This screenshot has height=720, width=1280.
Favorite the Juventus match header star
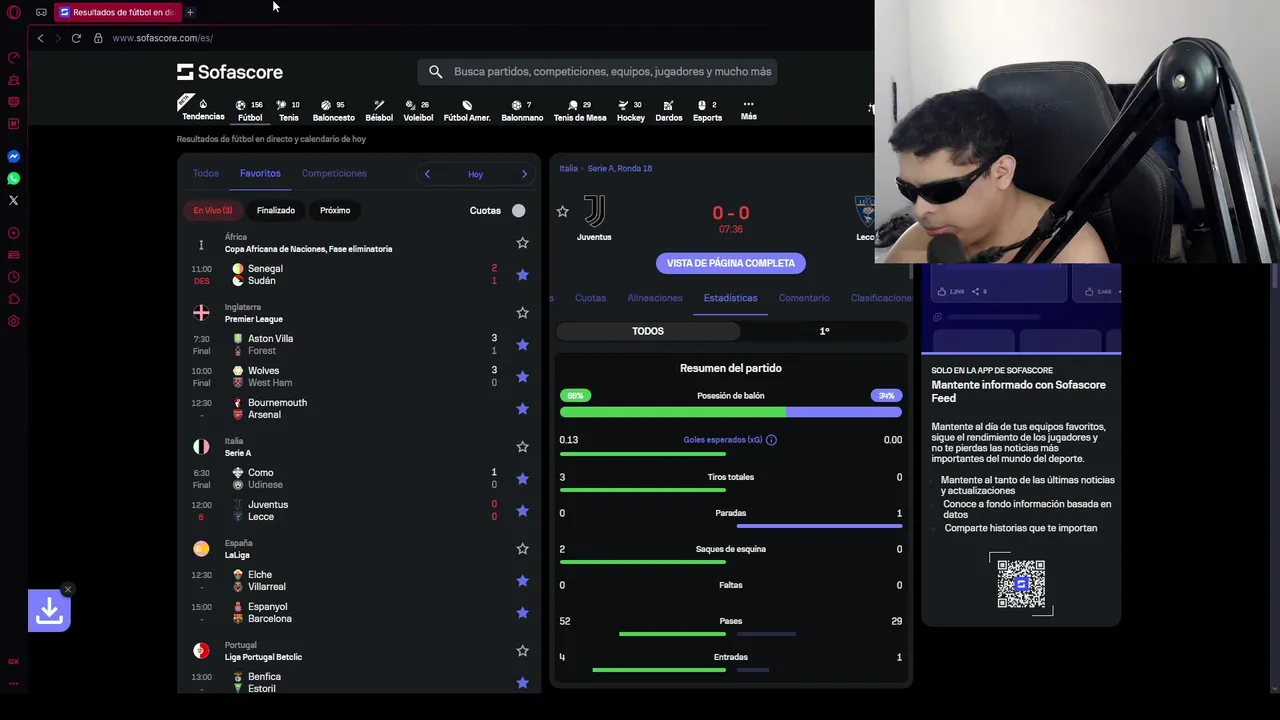562,212
